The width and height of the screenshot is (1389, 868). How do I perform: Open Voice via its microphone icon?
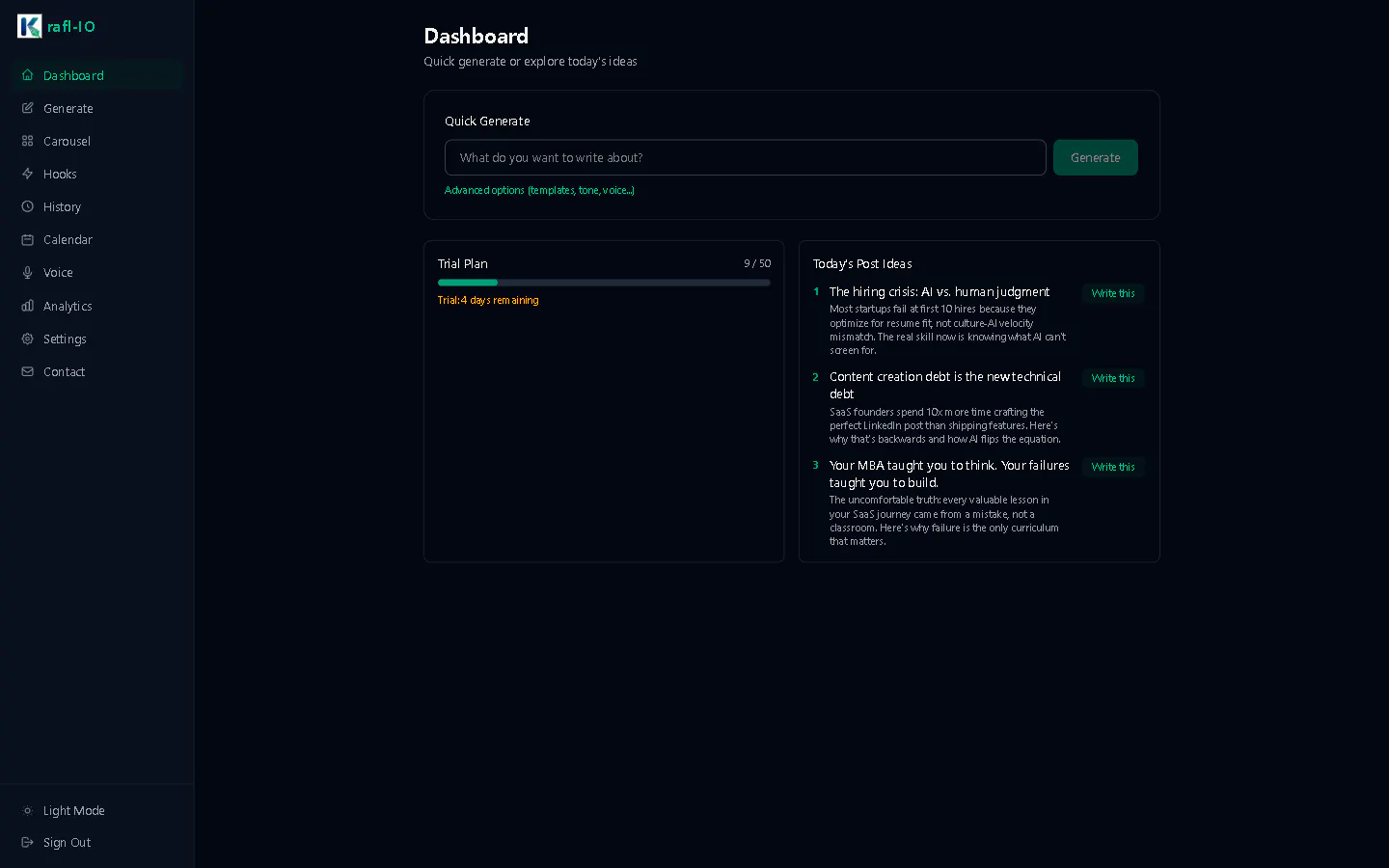click(x=28, y=273)
